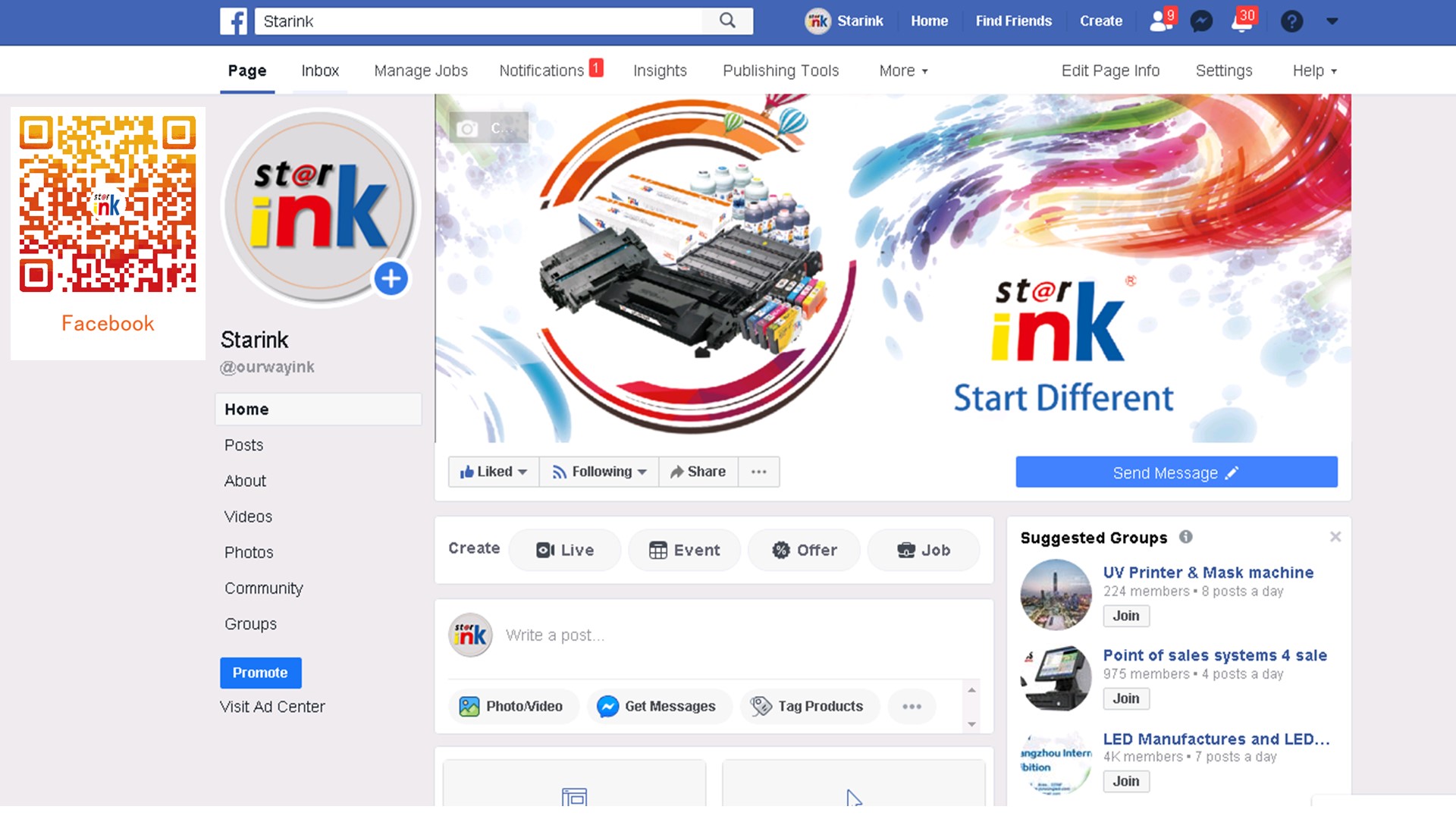Click the Suggested Groups info icon

click(x=1185, y=537)
